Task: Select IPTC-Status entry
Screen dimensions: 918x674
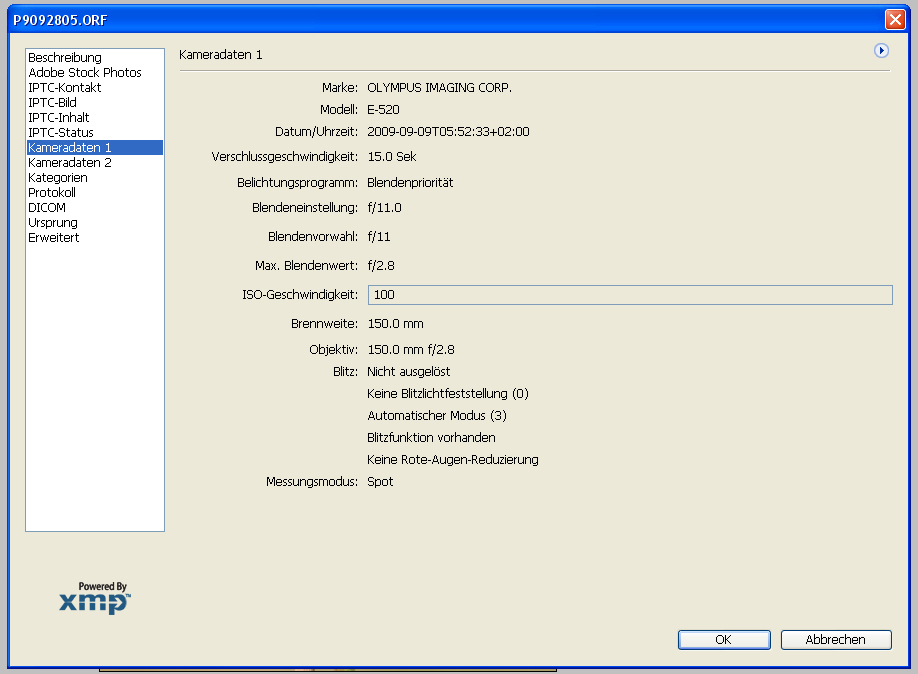Action: (x=95, y=133)
